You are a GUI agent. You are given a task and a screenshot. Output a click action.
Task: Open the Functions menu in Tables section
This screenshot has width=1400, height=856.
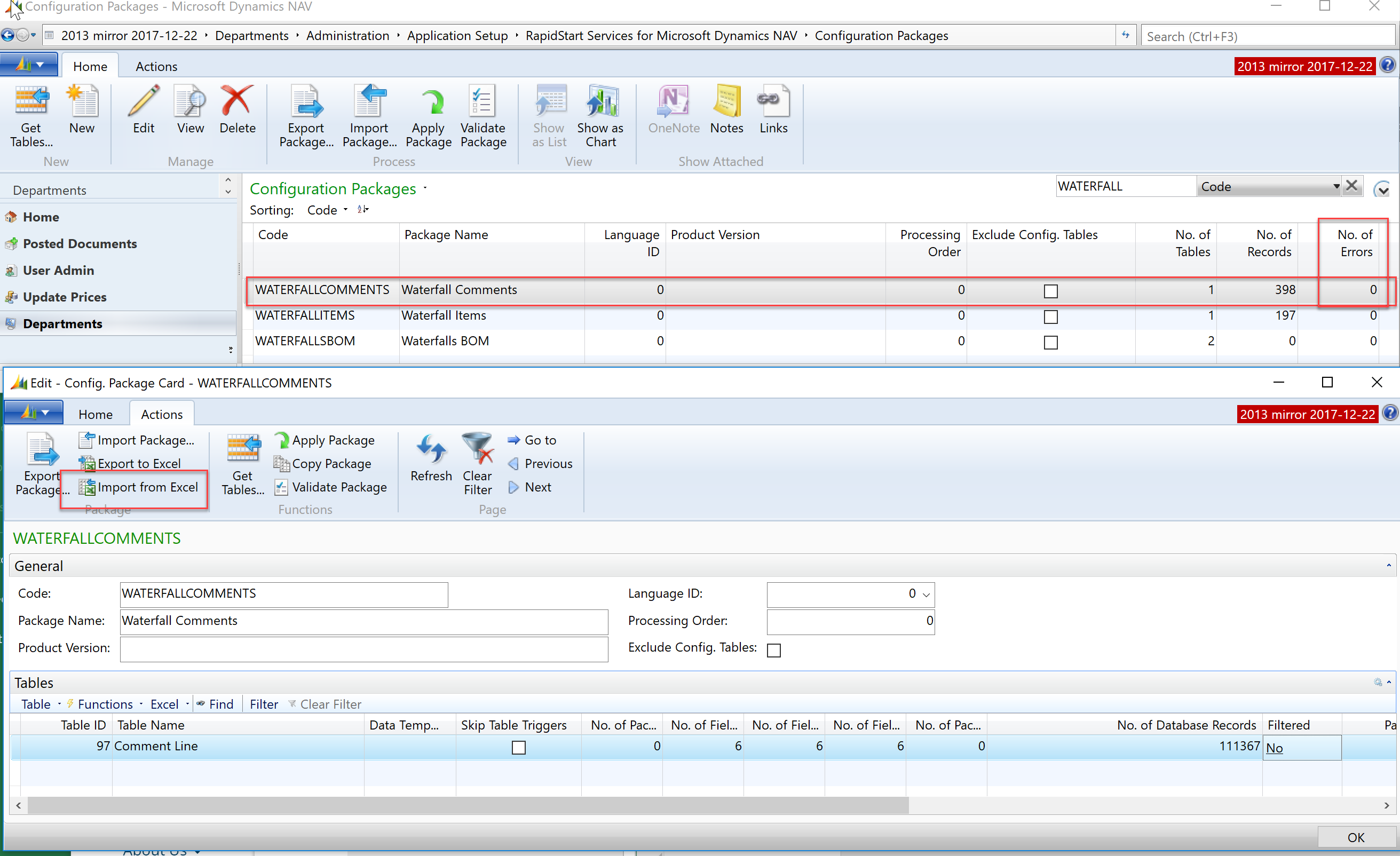[x=105, y=704]
